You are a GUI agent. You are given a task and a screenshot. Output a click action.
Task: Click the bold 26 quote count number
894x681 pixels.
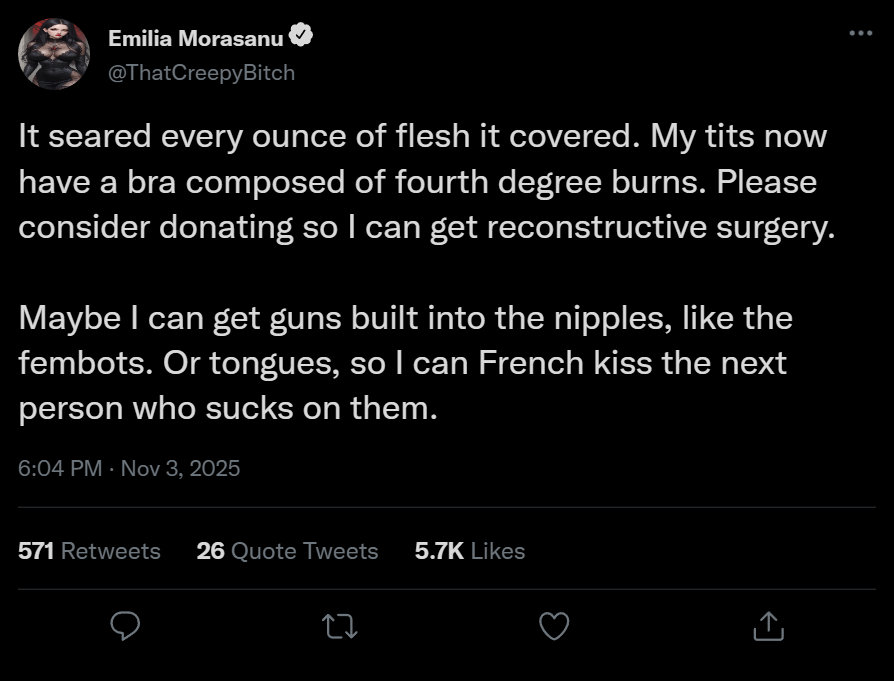(210, 551)
